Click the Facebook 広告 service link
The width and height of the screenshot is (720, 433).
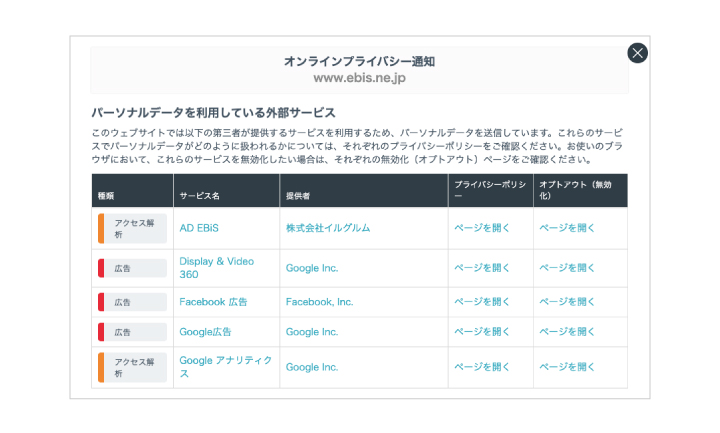[x=213, y=302]
